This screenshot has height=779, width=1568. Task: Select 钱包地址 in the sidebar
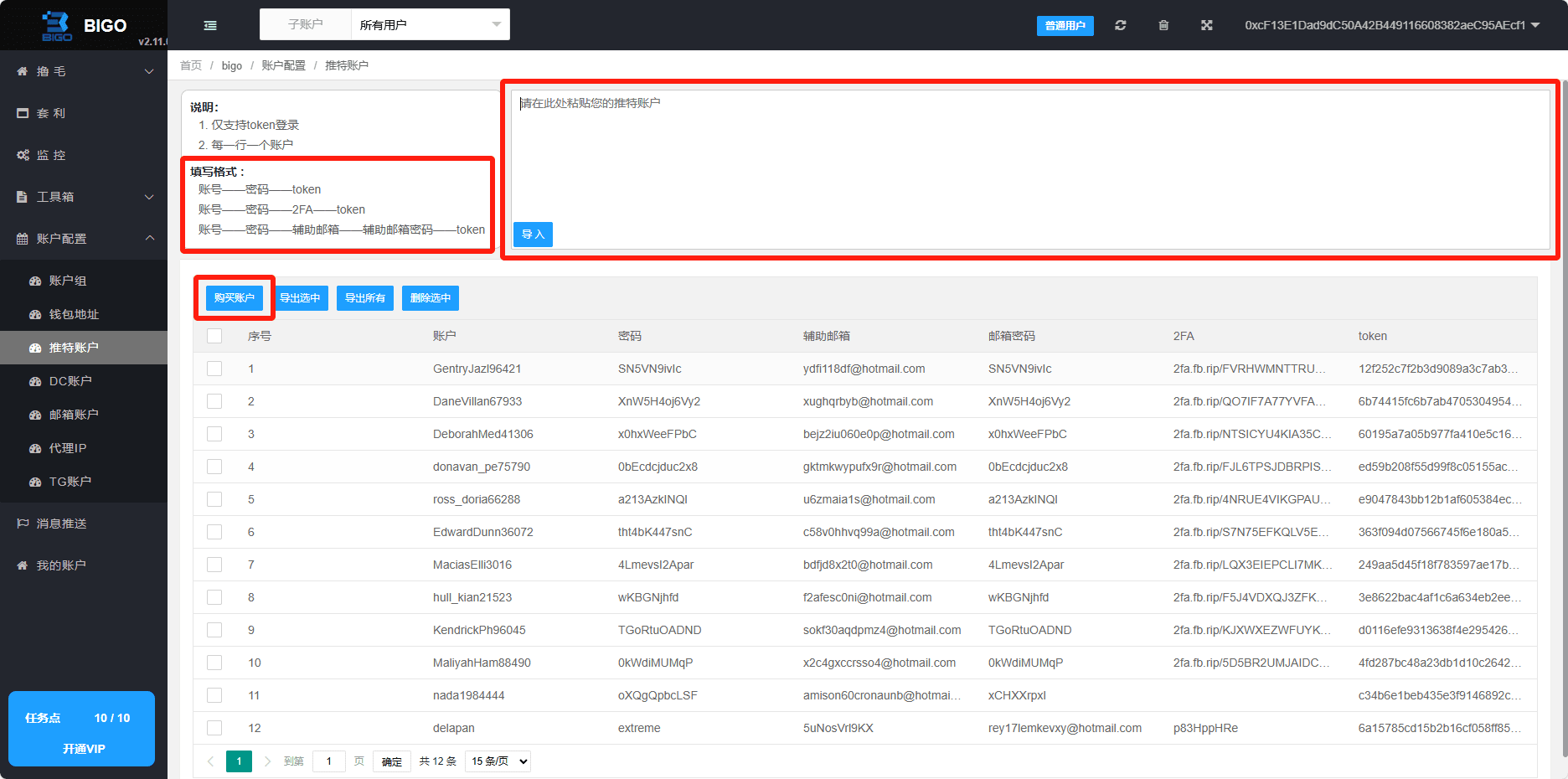[84, 314]
